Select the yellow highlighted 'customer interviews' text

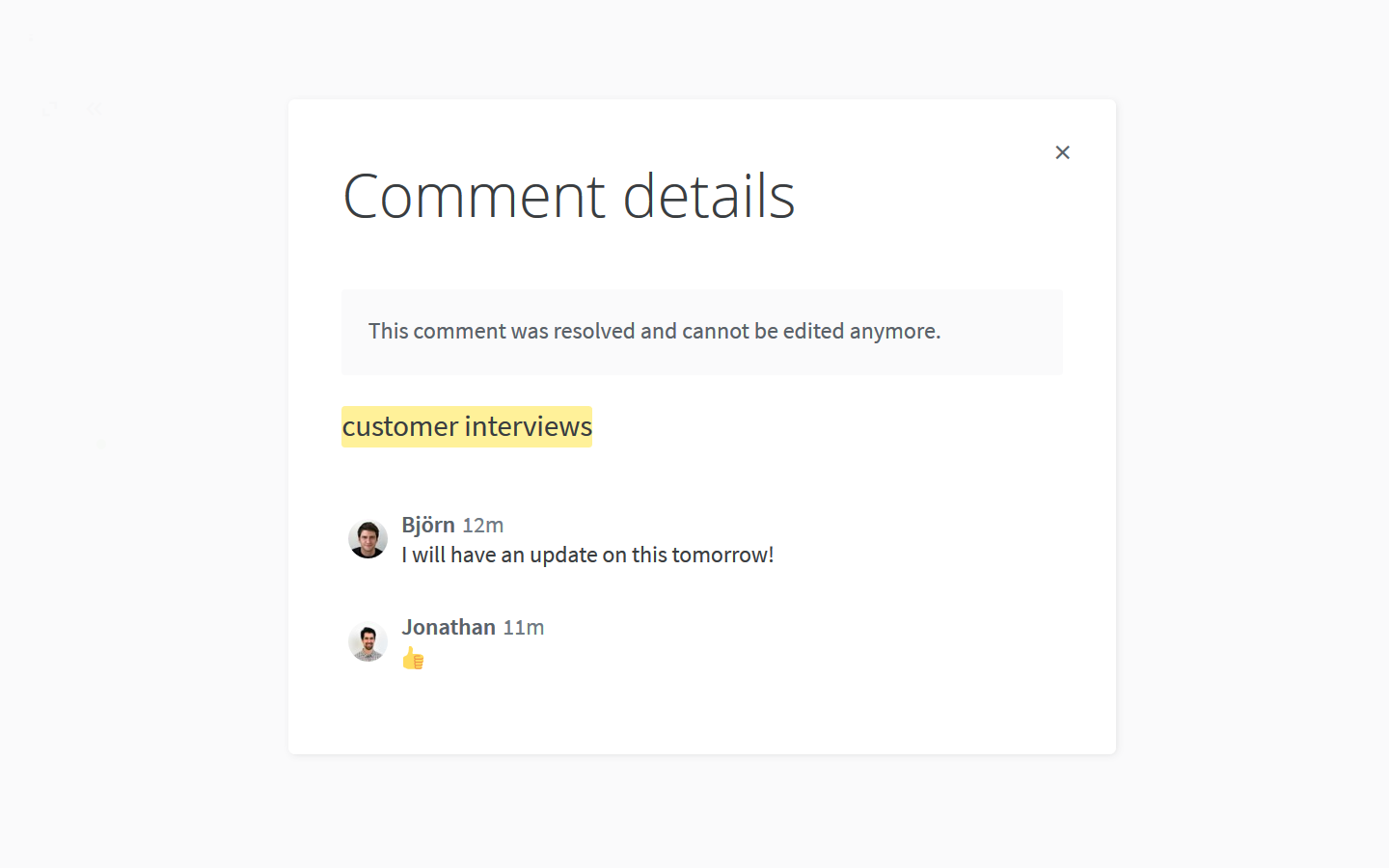click(x=467, y=426)
